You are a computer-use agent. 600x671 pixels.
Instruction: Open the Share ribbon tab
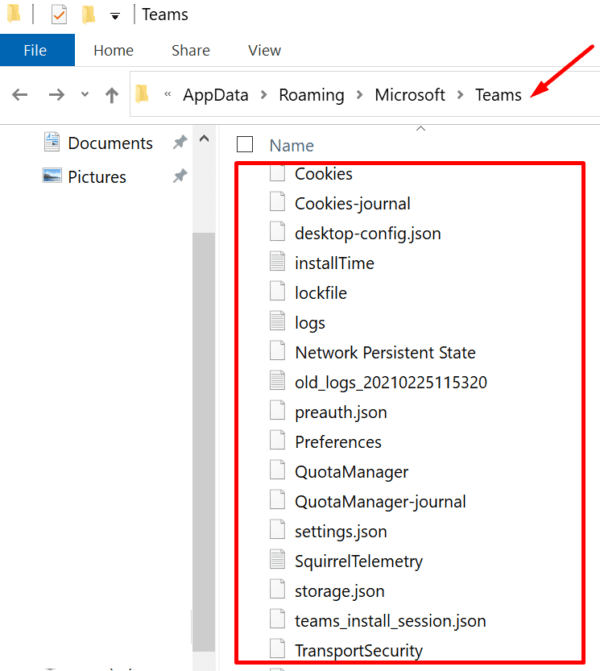click(191, 50)
